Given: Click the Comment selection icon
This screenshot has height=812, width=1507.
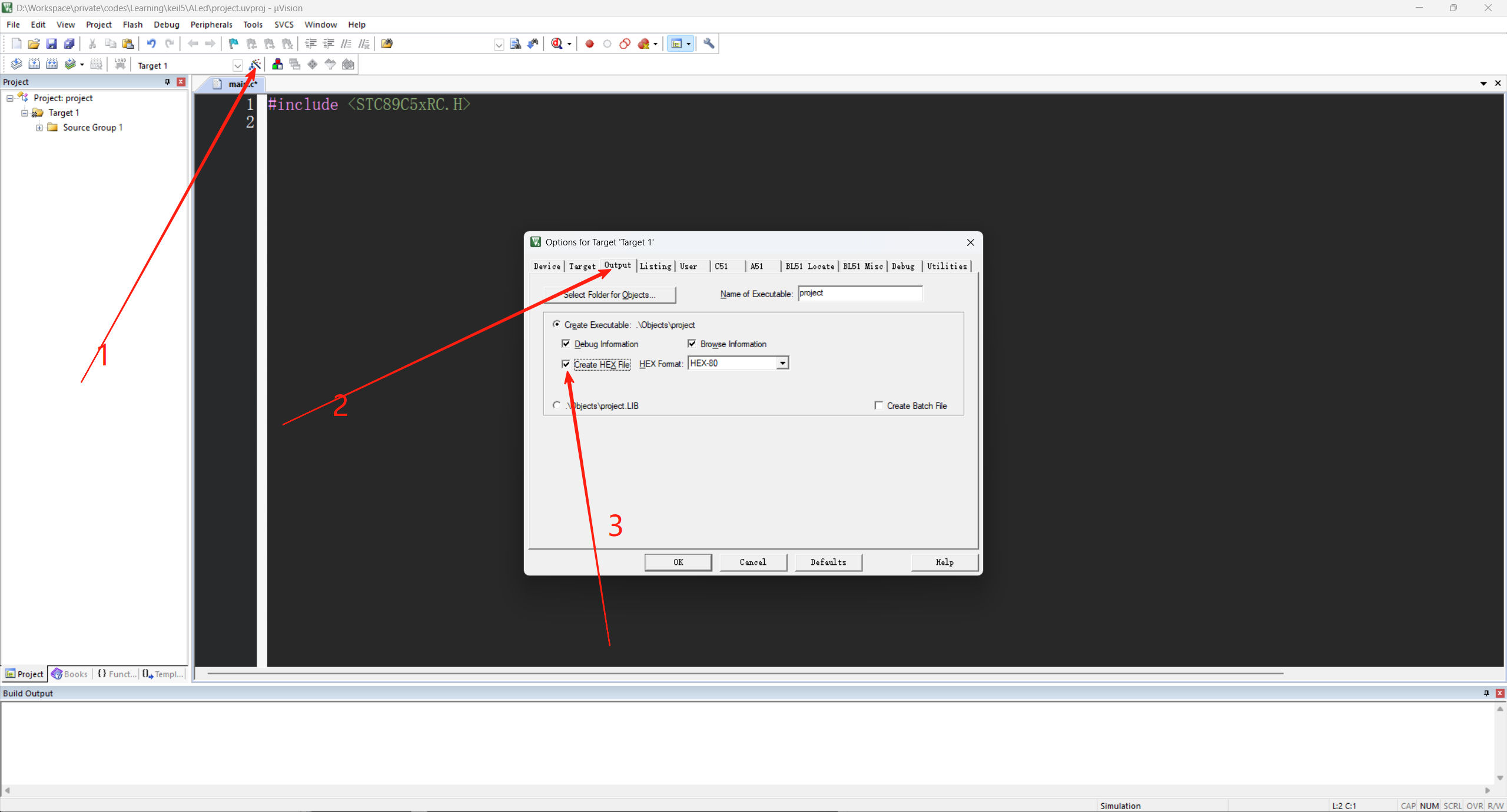Looking at the screenshot, I should 346,44.
